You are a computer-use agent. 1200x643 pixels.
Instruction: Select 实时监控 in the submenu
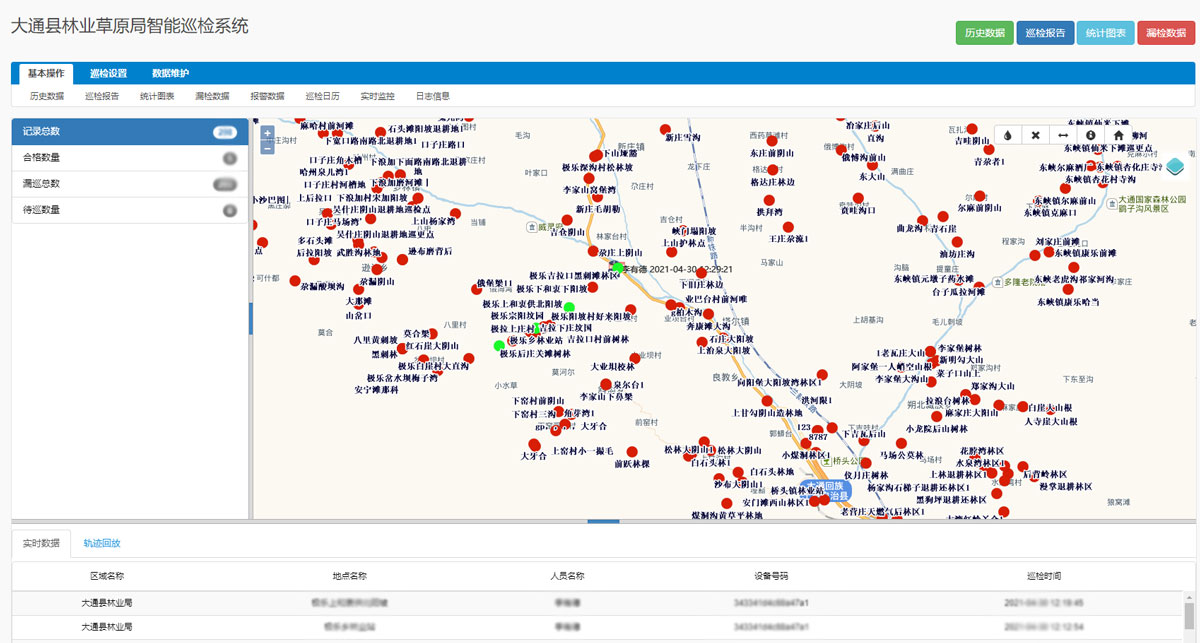click(x=377, y=96)
